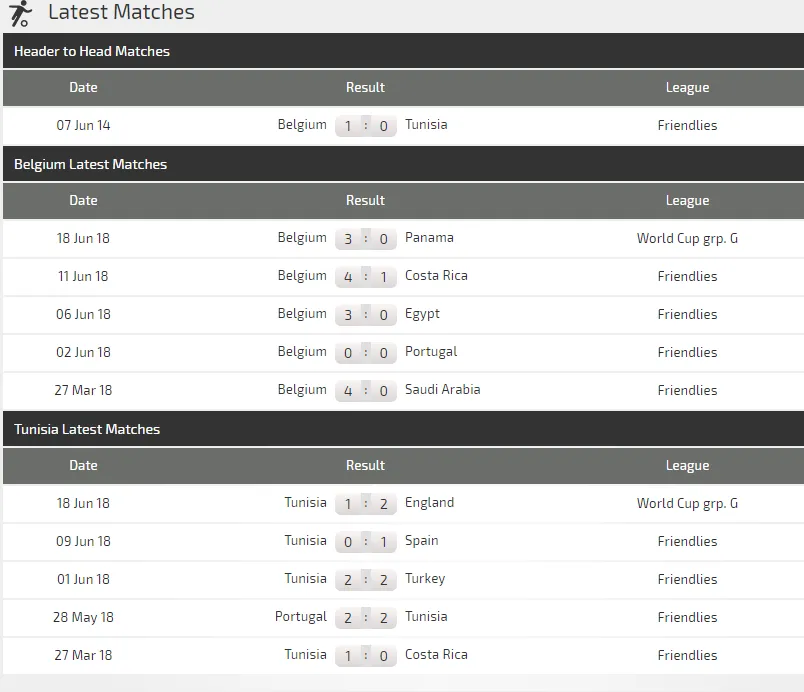Screen dimensions: 804x692
Task: Open Egypt team link
Action: tap(422, 314)
